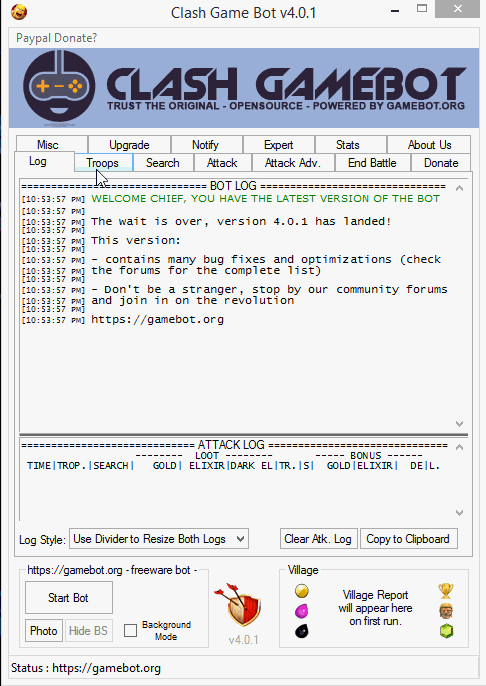
Task: Open the Attack tab
Action: pyautogui.click(x=222, y=163)
